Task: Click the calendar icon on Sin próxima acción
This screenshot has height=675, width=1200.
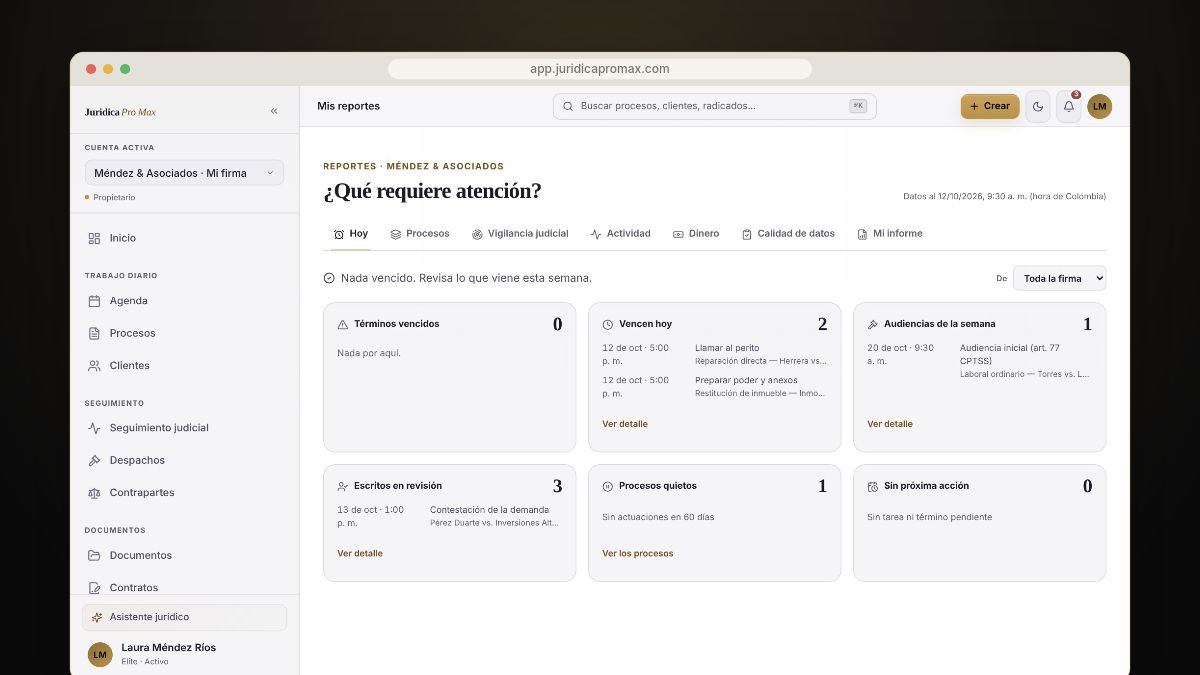Action: point(873,487)
